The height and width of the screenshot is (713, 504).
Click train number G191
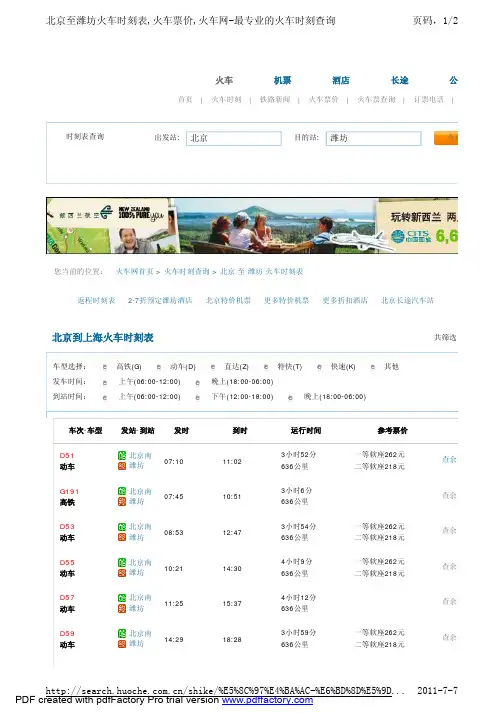[69, 491]
